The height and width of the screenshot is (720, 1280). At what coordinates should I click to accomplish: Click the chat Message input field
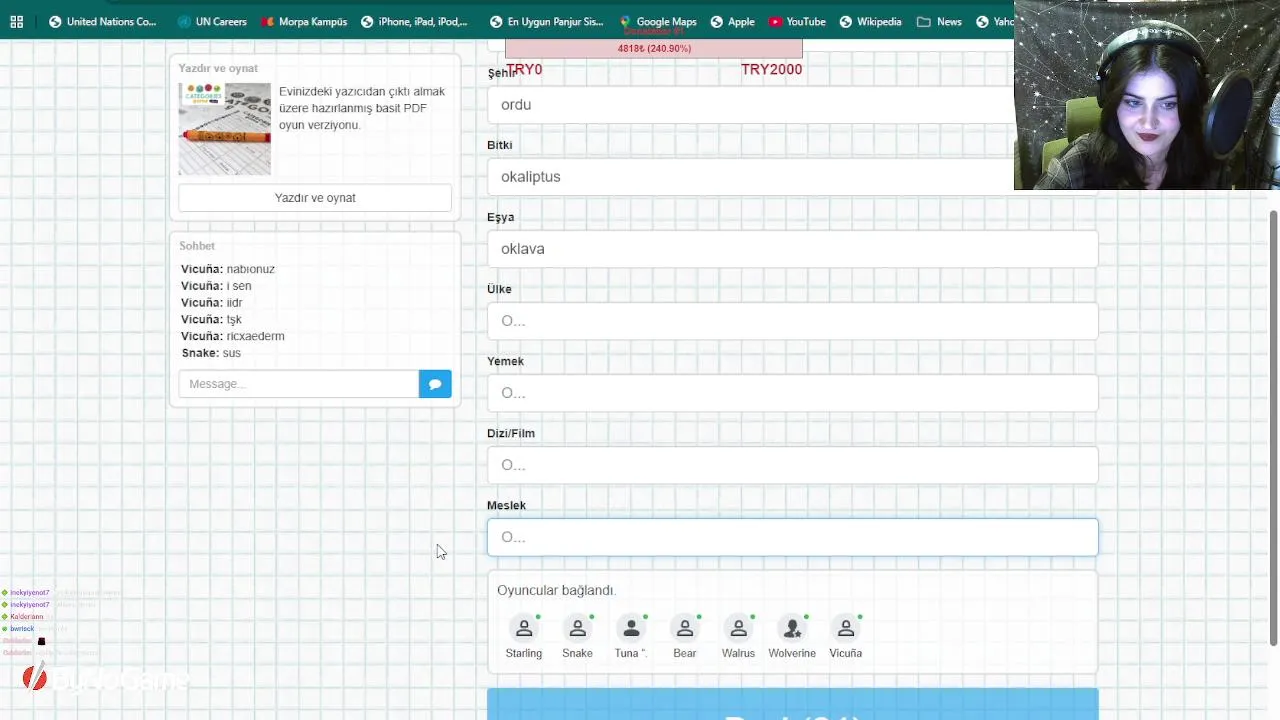point(298,384)
